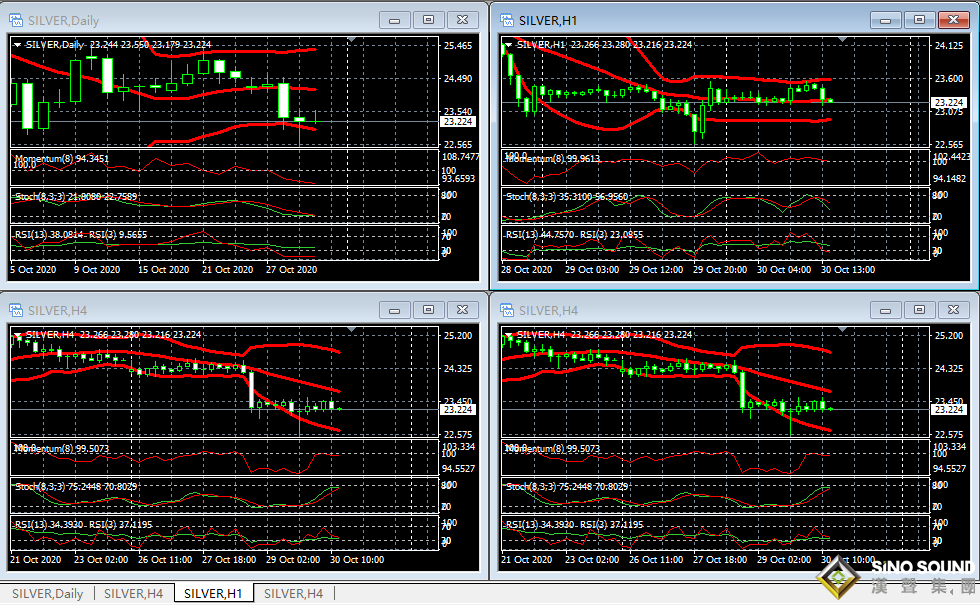Click the Momentum(8) 94.3451 label in the Daily chart
980x605 pixels.
pos(61,159)
